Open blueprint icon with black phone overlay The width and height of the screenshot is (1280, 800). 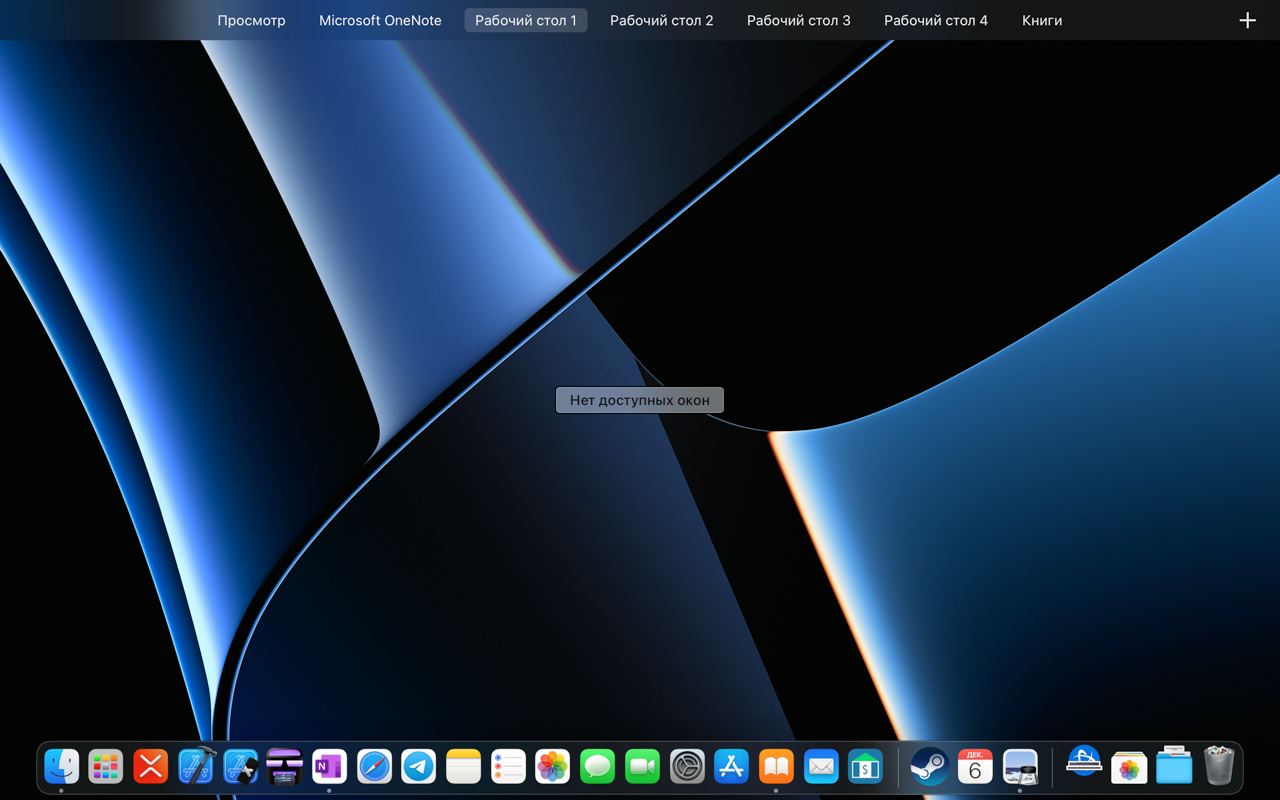pos(241,767)
